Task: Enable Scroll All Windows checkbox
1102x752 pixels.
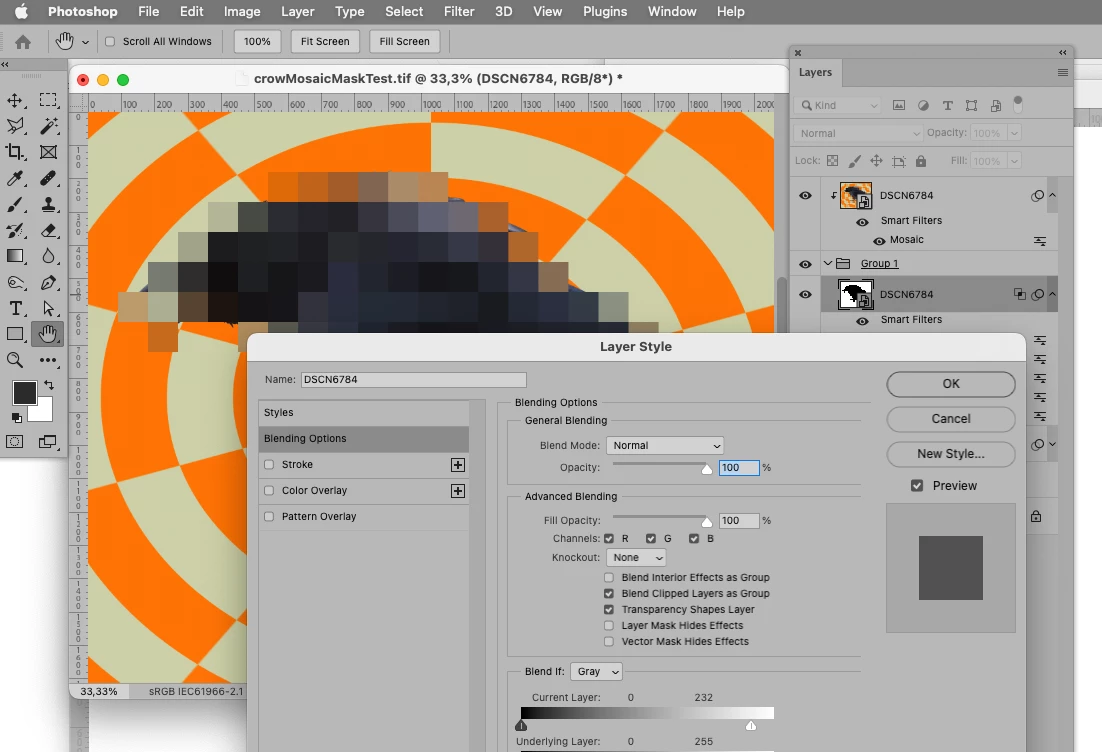Action: (110, 41)
